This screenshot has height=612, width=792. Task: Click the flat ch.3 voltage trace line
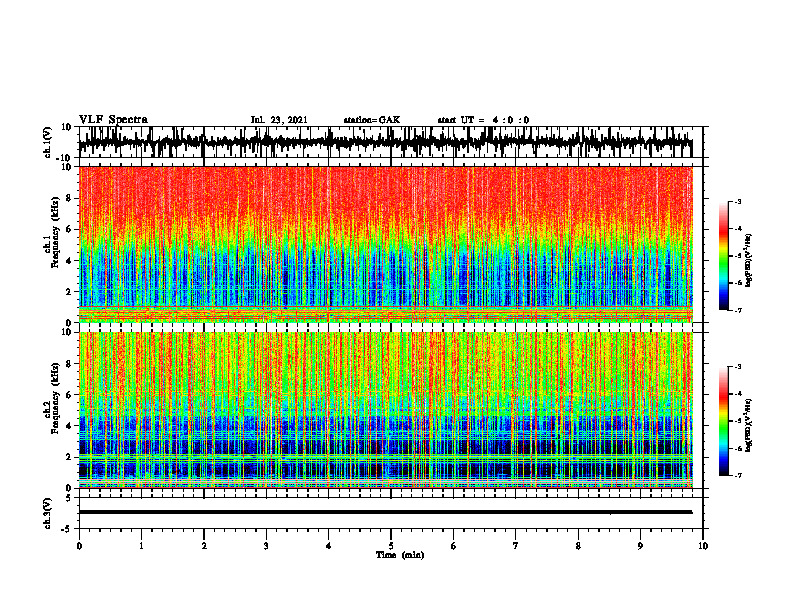(x=385, y=512)
